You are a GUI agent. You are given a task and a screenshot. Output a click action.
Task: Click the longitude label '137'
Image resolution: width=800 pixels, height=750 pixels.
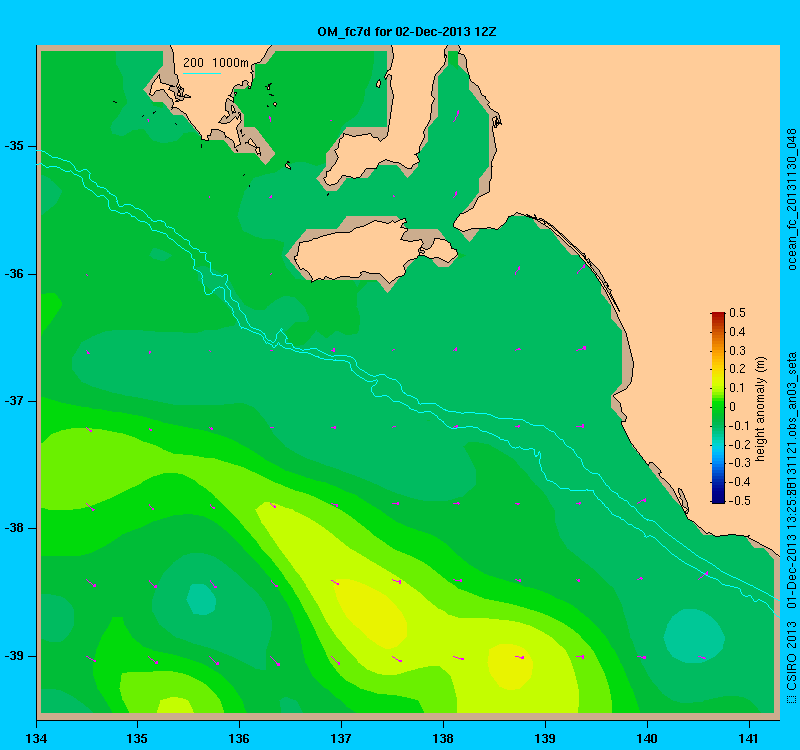point(341,738)
